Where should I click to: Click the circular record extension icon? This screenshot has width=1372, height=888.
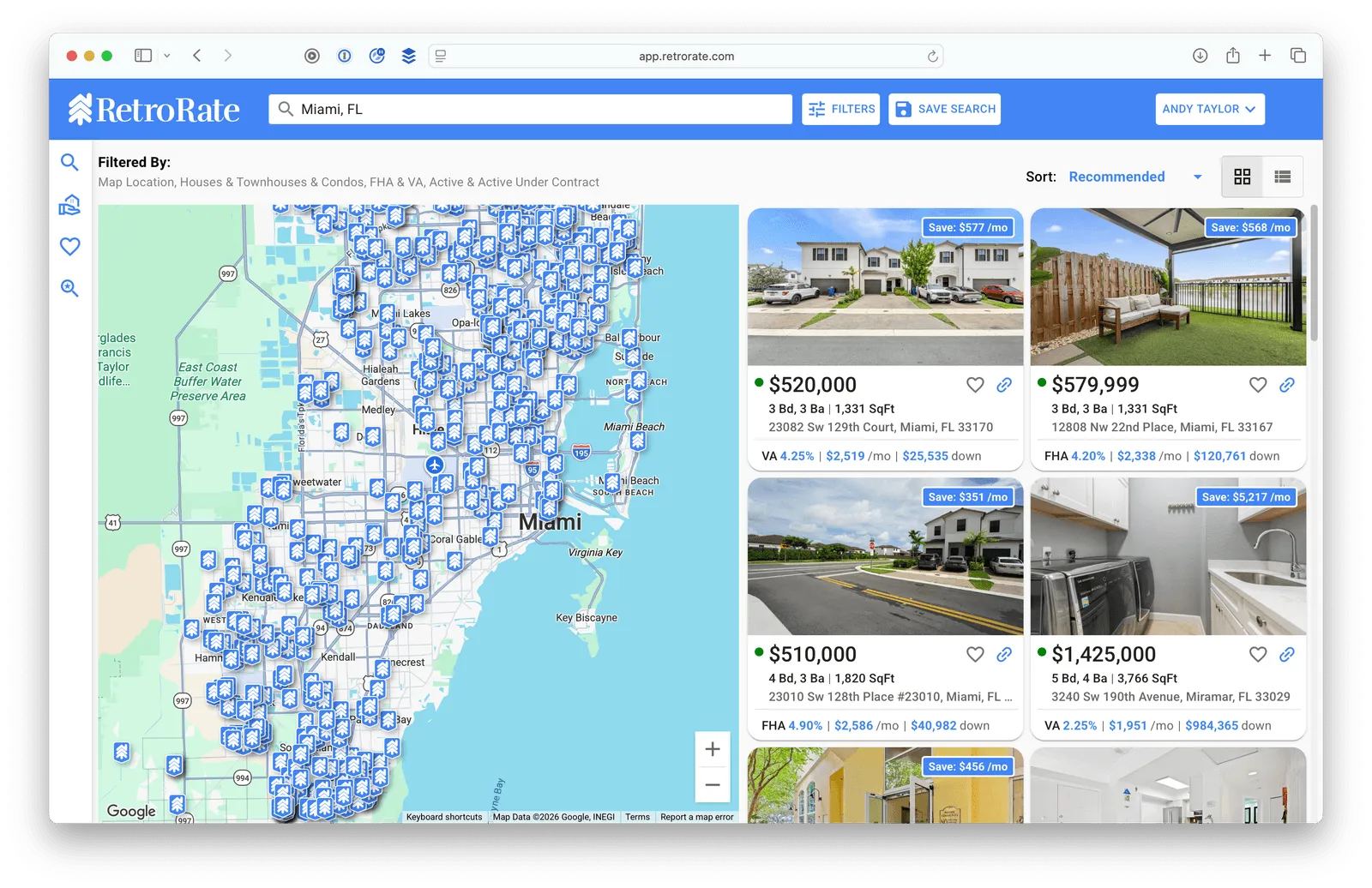312,56
